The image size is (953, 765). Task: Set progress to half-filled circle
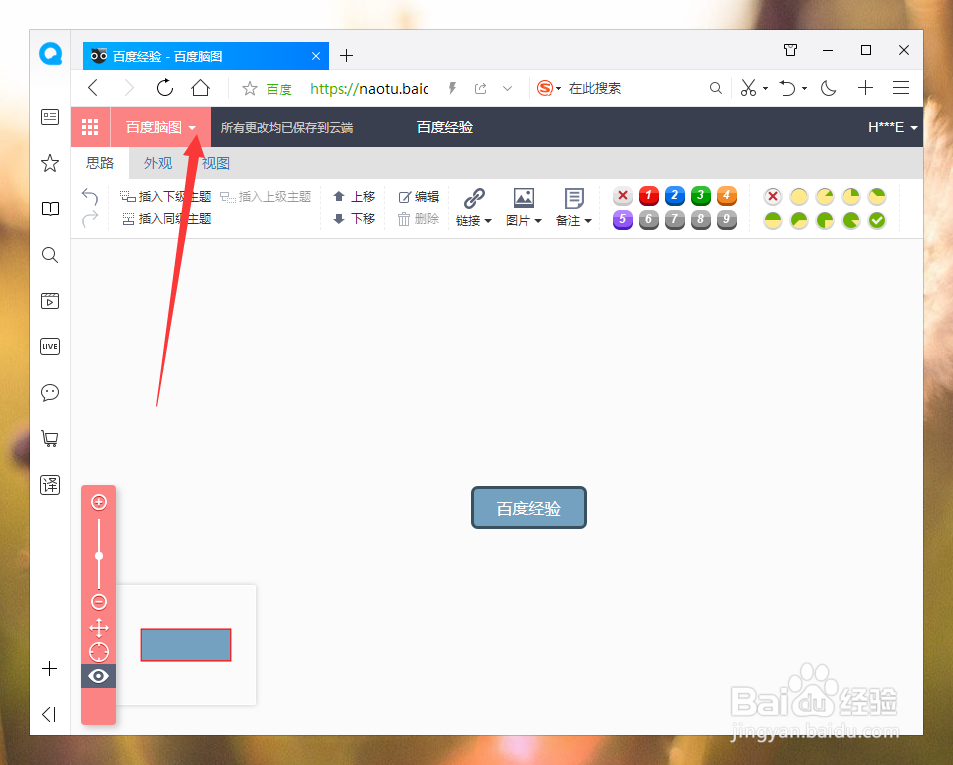(772, 220)
